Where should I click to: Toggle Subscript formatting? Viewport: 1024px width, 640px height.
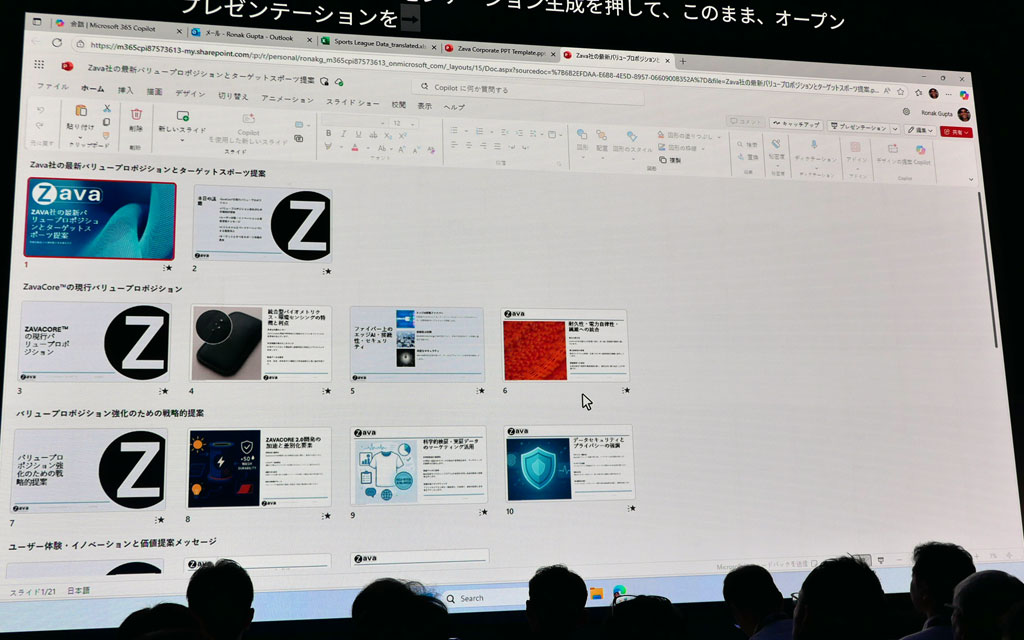point(388,135)
